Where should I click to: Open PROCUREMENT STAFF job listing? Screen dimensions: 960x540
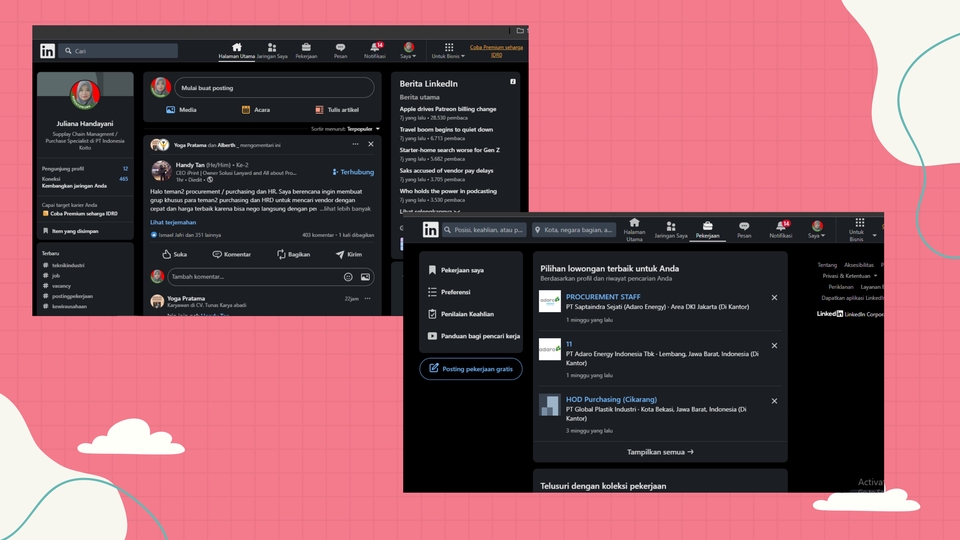coord(603,296)
